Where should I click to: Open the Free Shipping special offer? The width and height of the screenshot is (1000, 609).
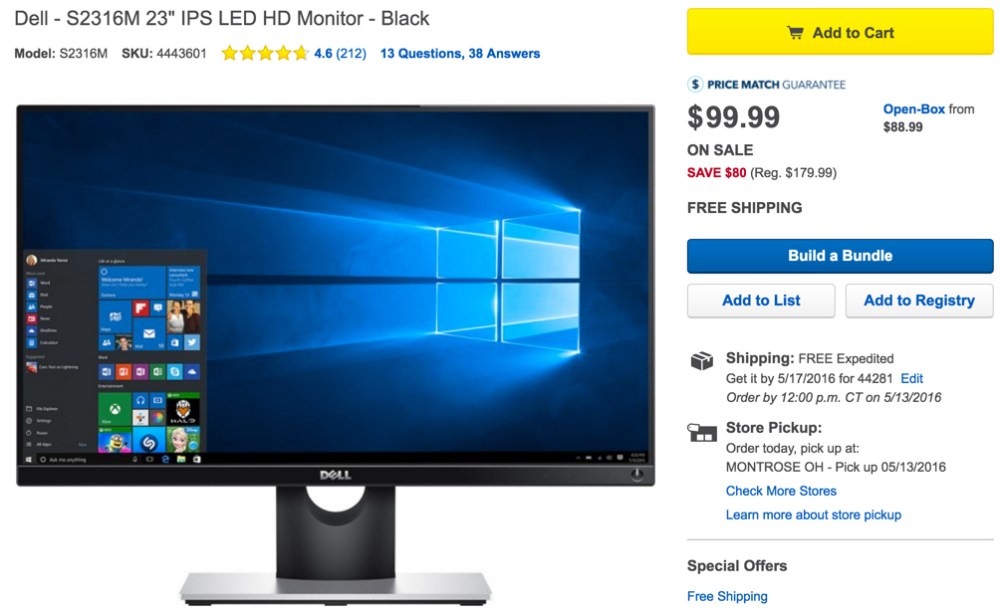click(727, 596)
